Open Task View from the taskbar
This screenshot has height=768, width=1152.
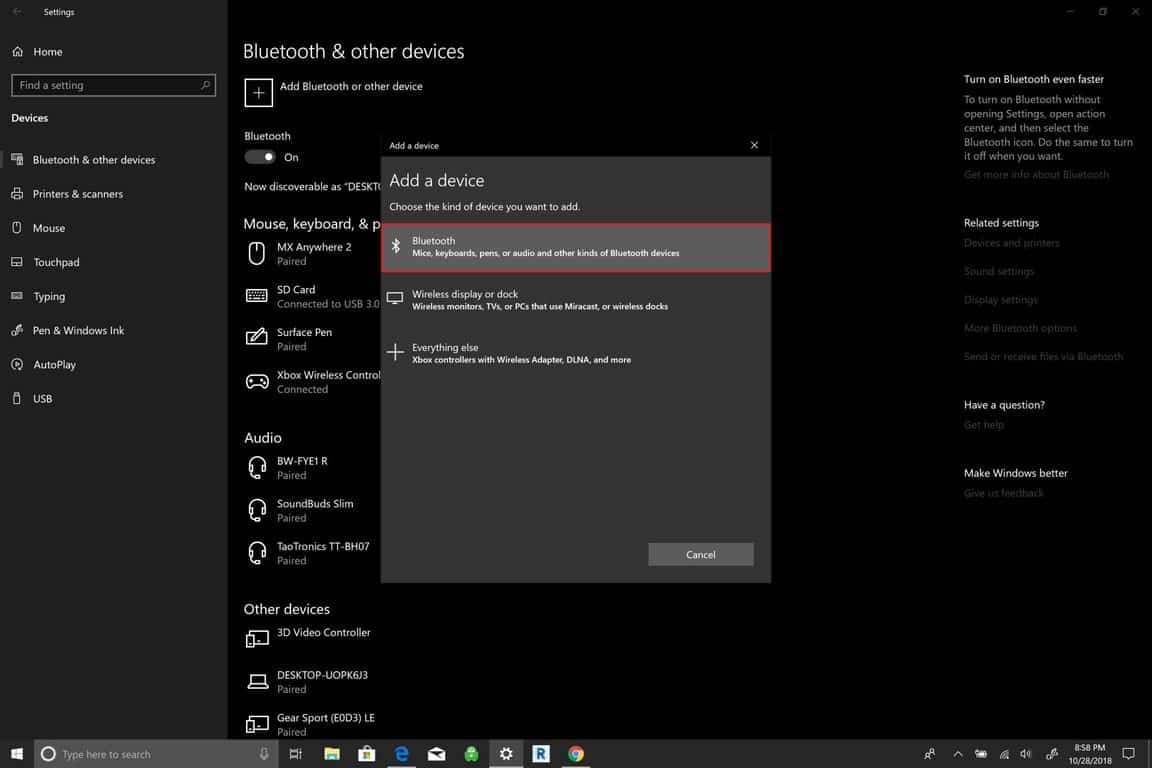tap(295, 753)
